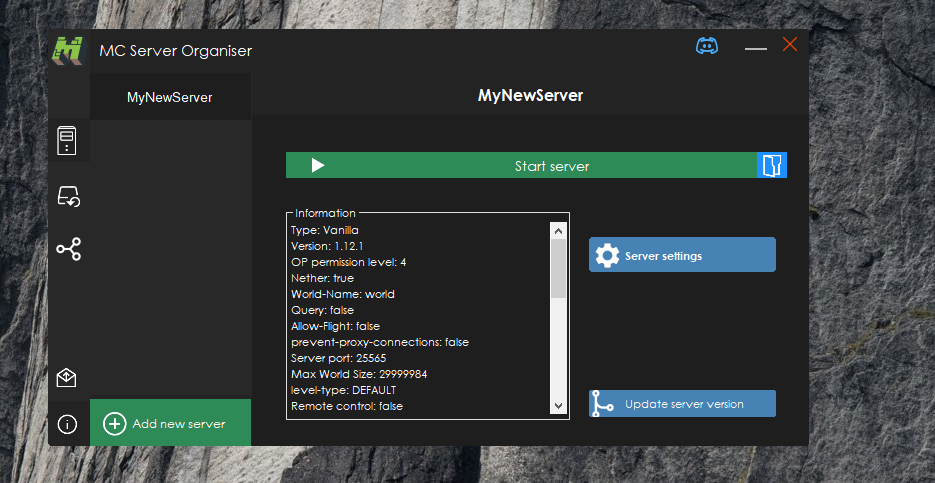Click the gear icon on Server settings
This screenshot has width=935, height=483.
pyautogui.click(x=607, y=256)
